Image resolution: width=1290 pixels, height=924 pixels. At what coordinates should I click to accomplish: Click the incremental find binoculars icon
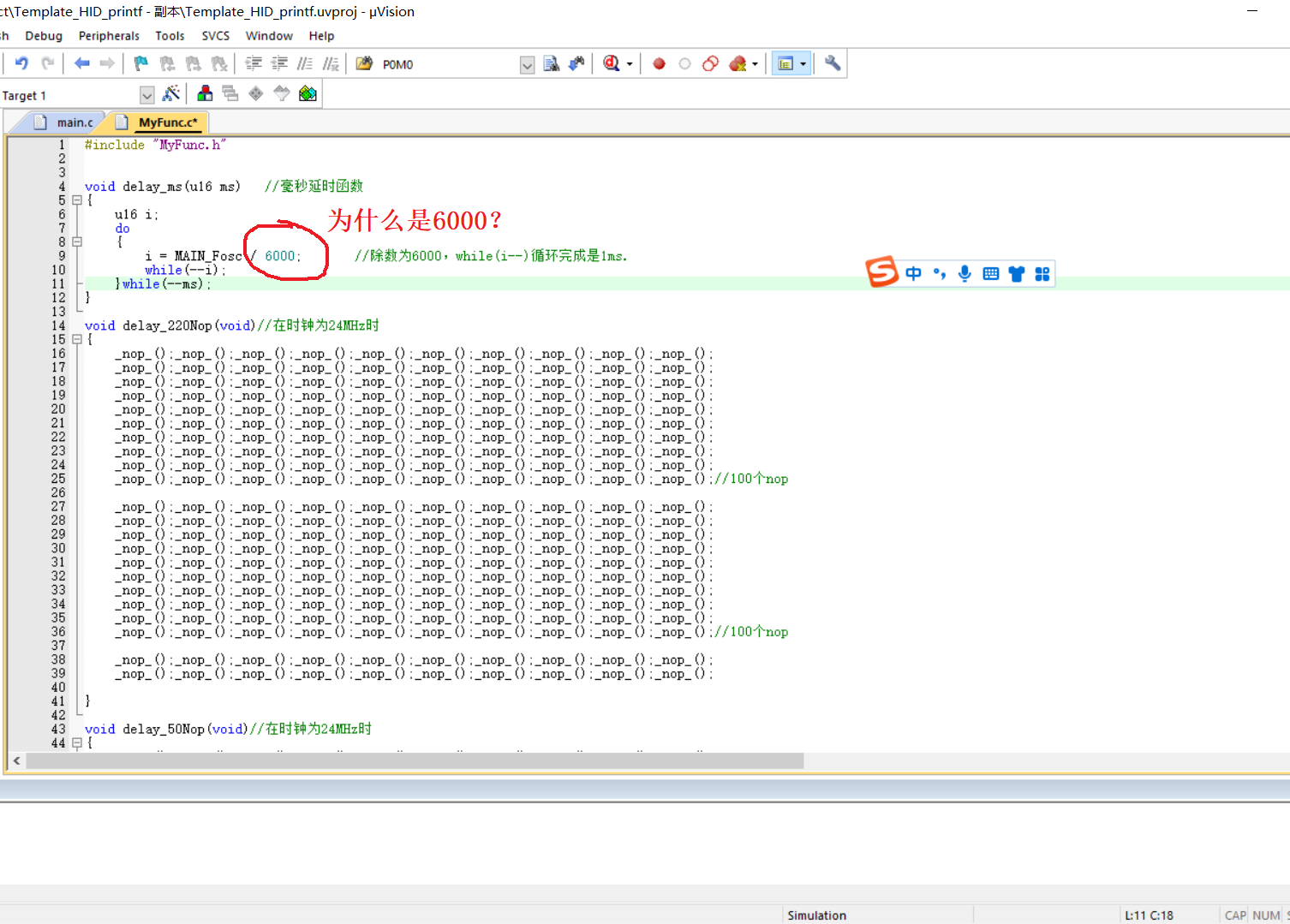tap(576, 63)
